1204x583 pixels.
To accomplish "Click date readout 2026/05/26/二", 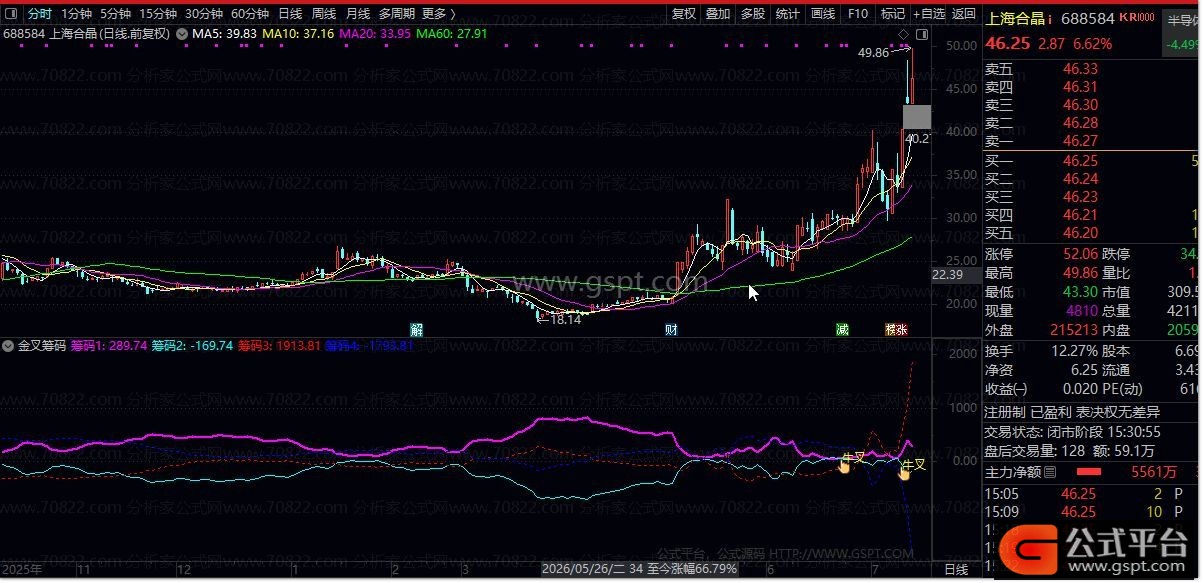I will (x=583, y=568).
